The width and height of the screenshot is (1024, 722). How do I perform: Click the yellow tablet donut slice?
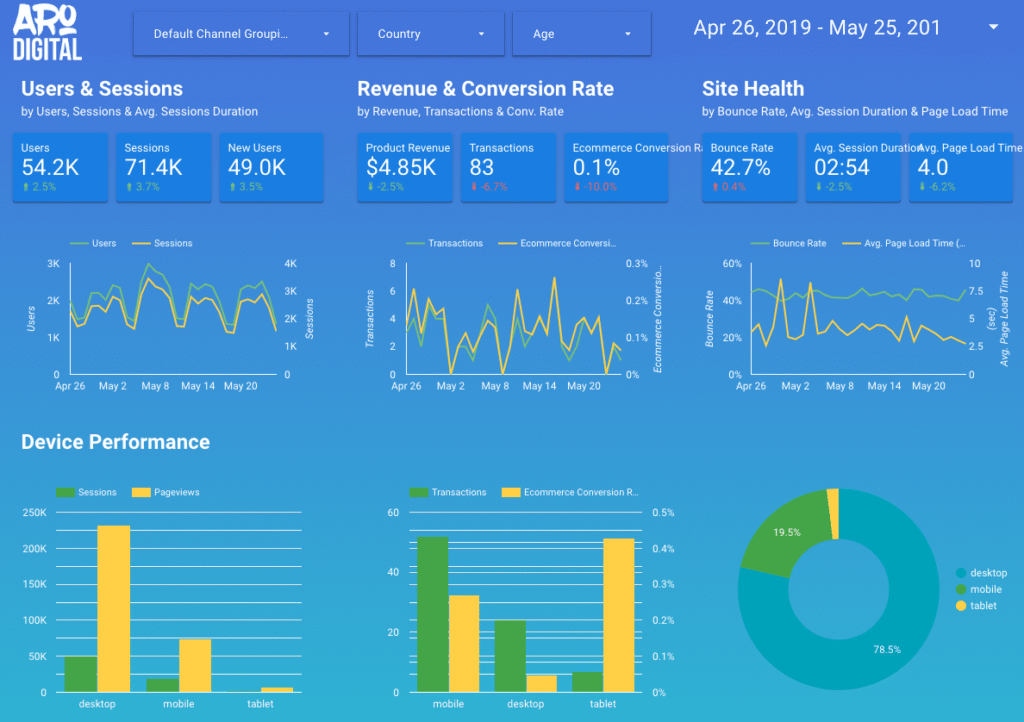coord(833,513)
